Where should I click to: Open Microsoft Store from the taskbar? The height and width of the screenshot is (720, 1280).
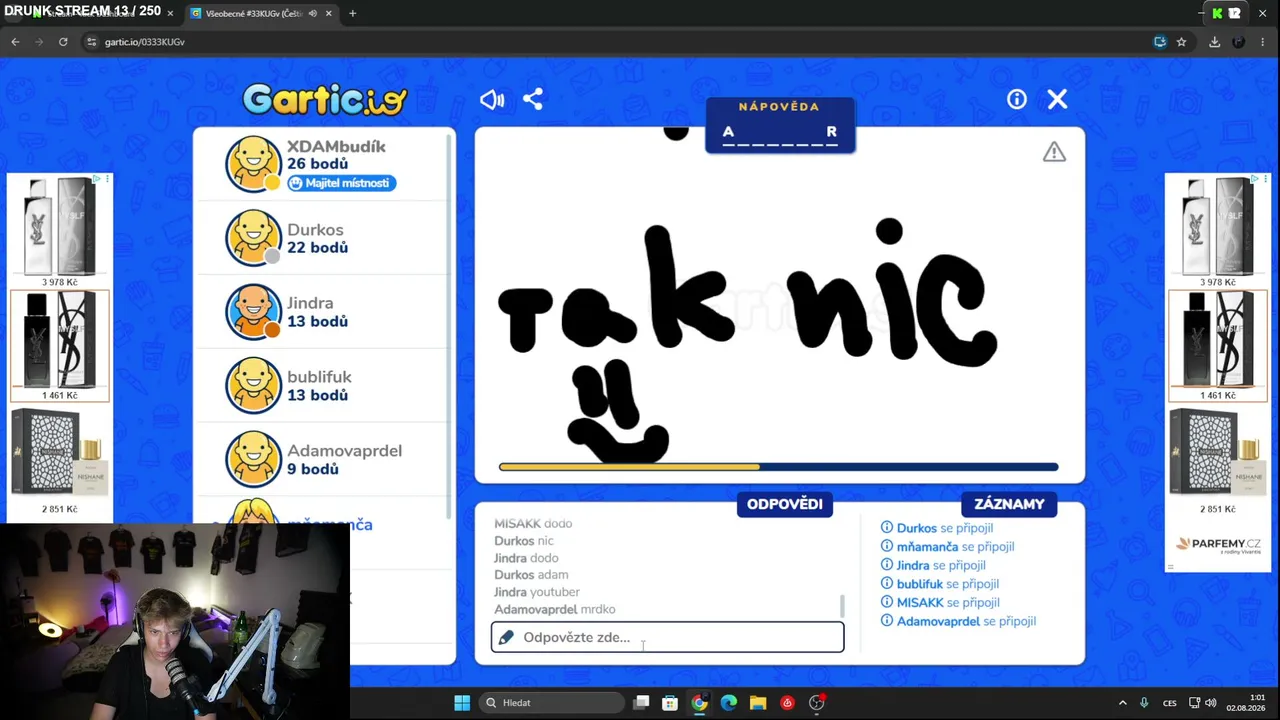[670, 703]
